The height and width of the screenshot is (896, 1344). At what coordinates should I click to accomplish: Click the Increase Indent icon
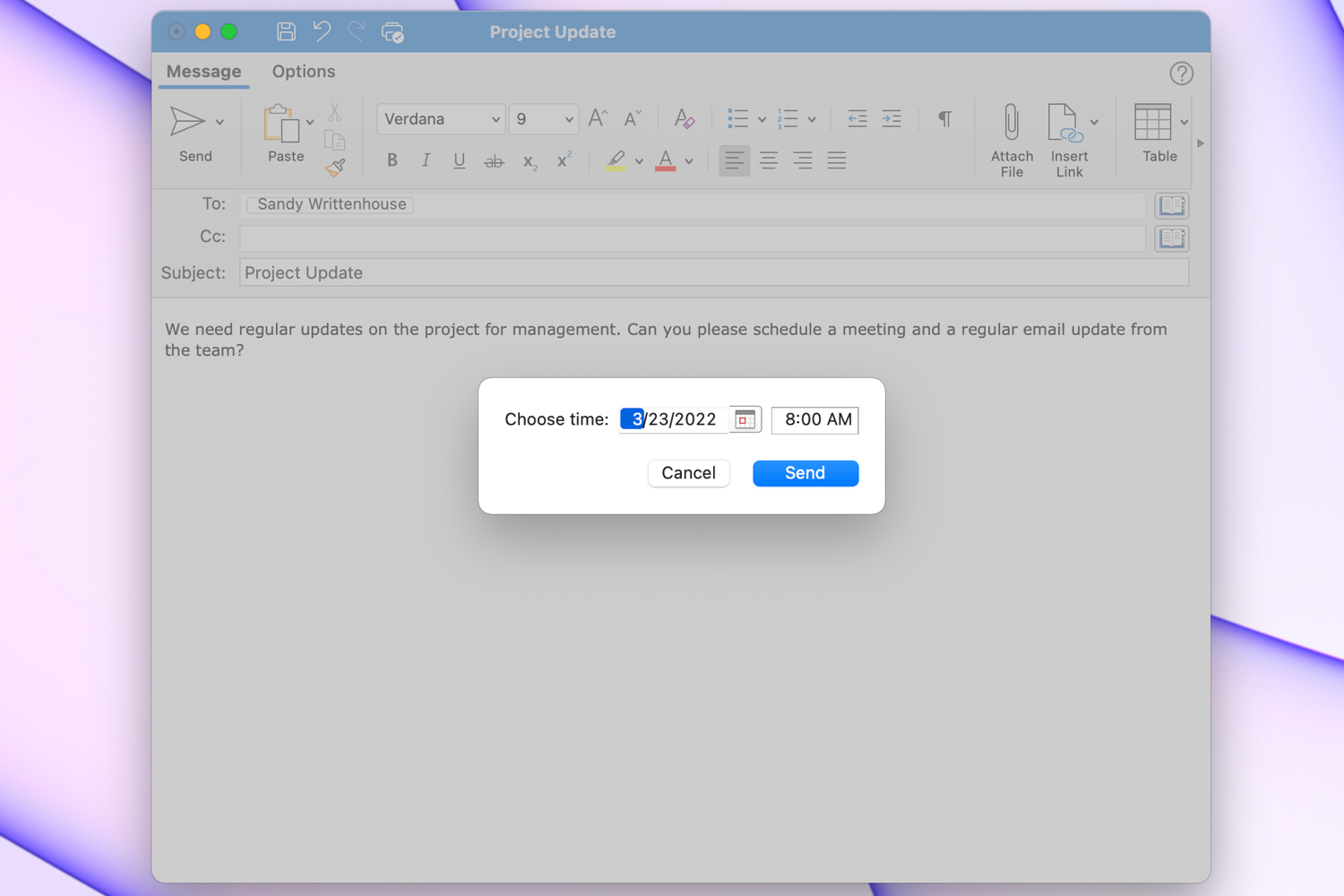[x=892, y=118]
